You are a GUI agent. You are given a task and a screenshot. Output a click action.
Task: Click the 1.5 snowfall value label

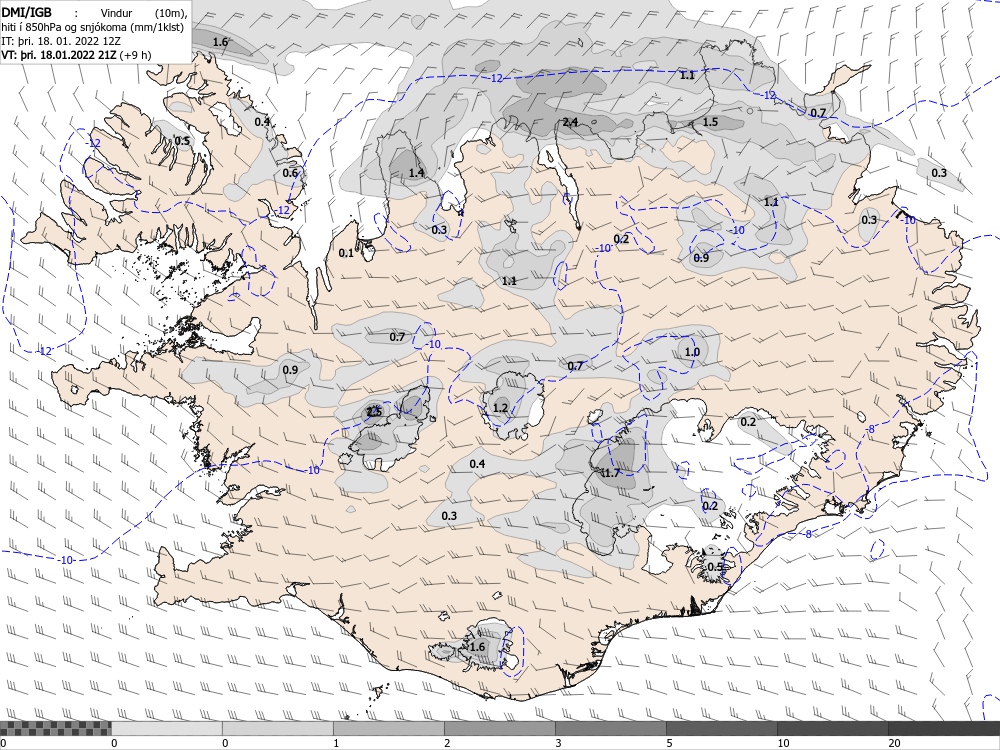pos(710,122)
